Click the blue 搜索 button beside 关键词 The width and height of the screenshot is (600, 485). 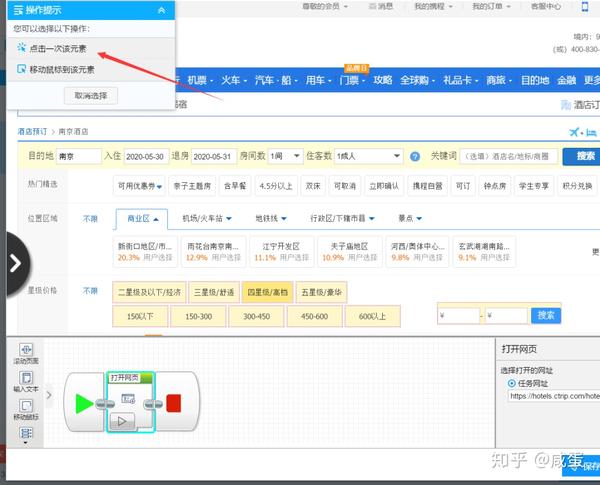coord(583,157)
